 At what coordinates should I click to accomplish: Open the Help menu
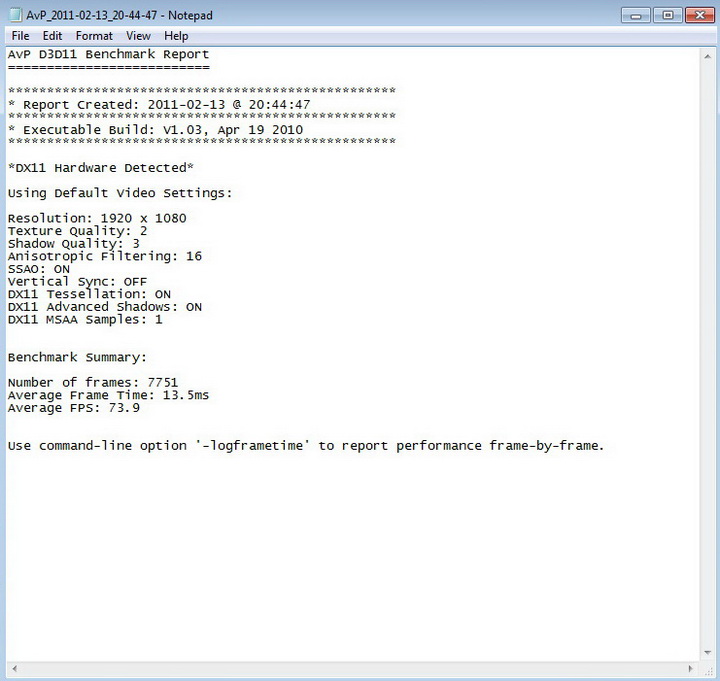click(x=176, y=36)
